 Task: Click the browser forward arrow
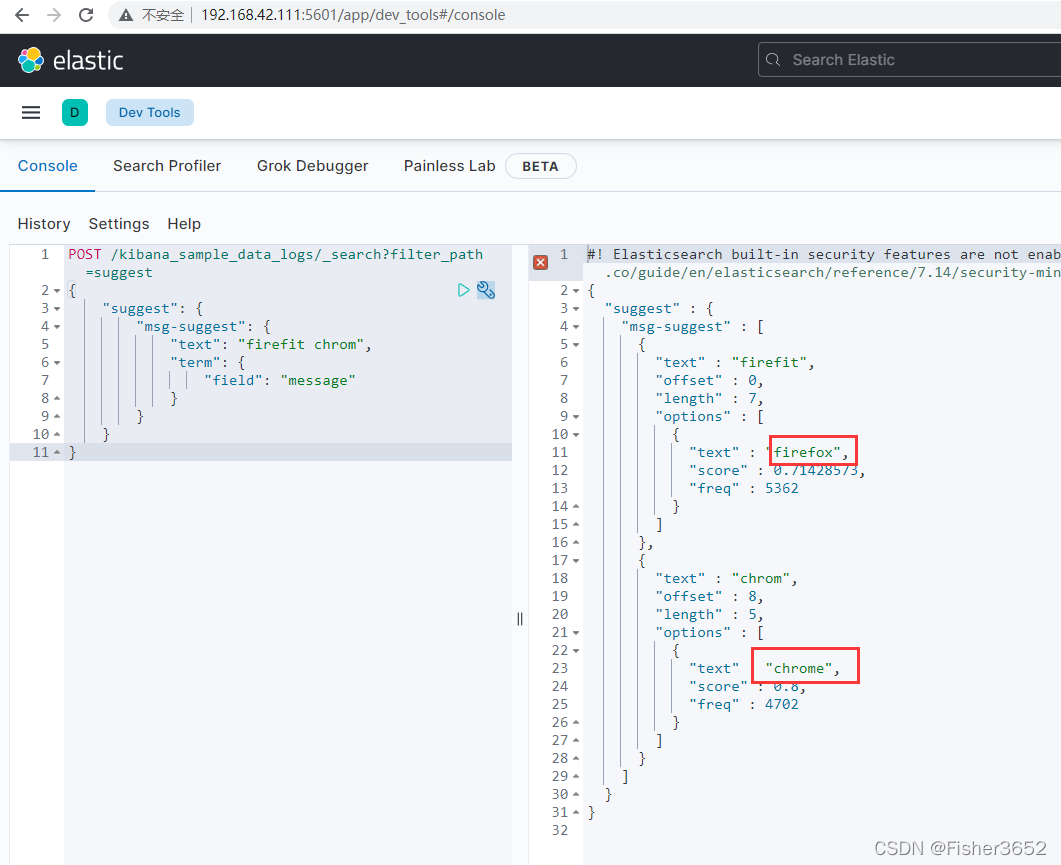coord(53,15)
